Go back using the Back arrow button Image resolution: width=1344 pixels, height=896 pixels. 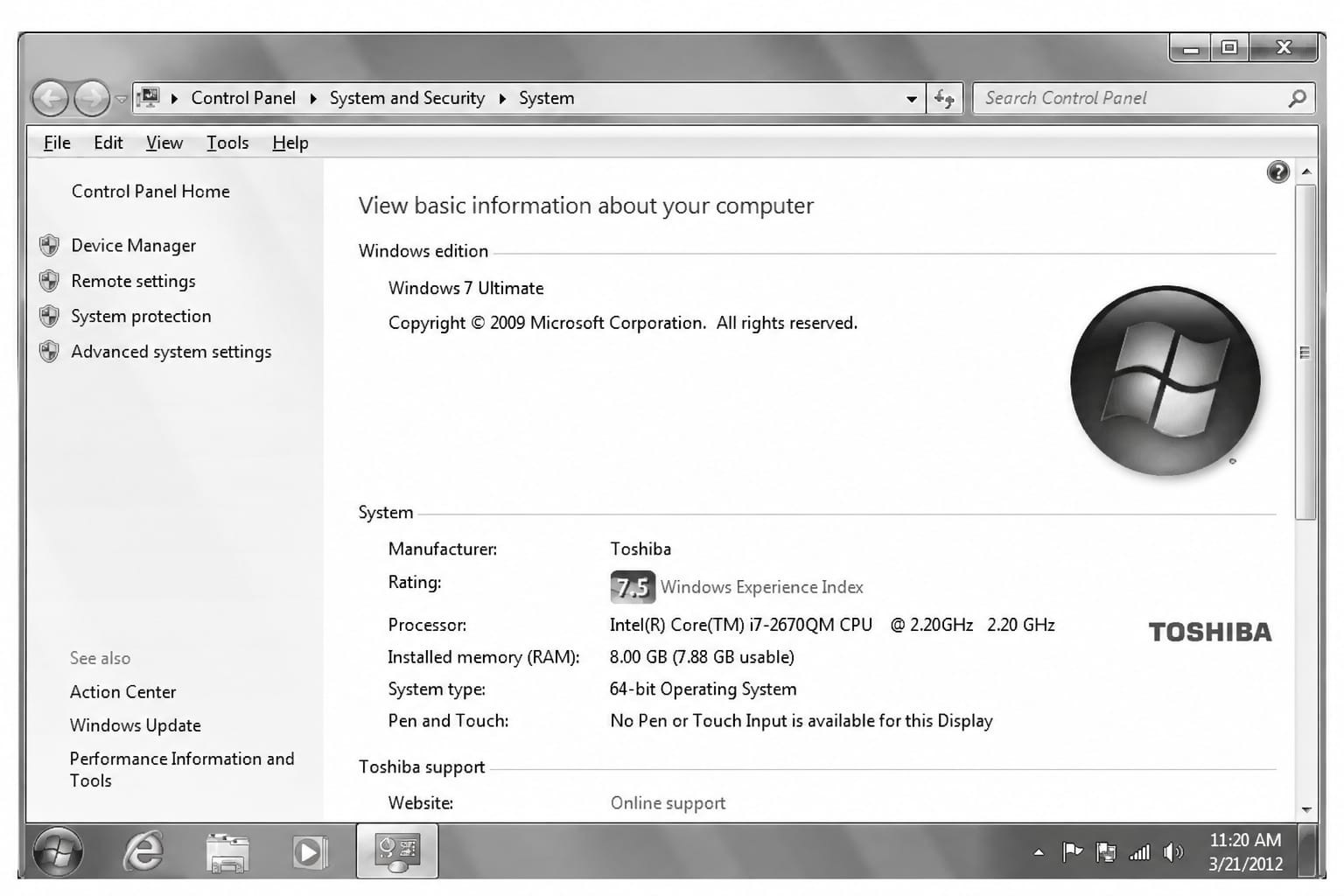click(50, 99)
